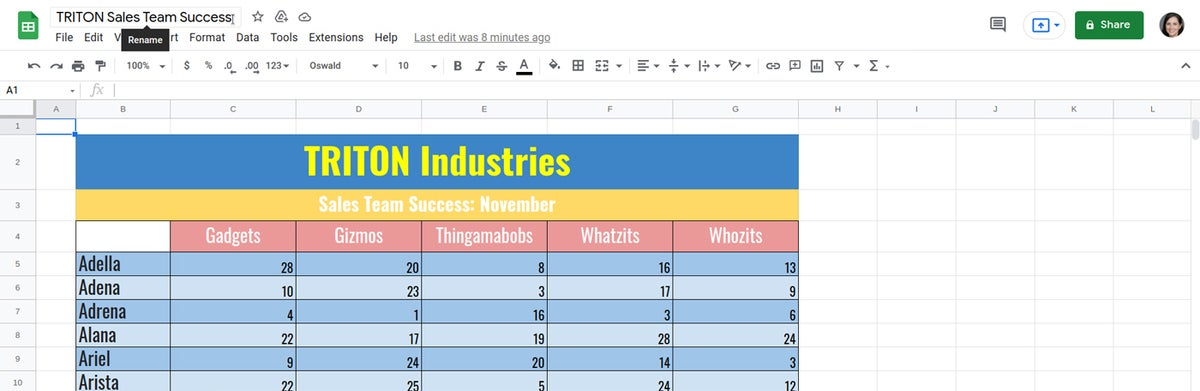Open the fill color bucket picker
Screen dimensions: 1200x391
[554, 66]
